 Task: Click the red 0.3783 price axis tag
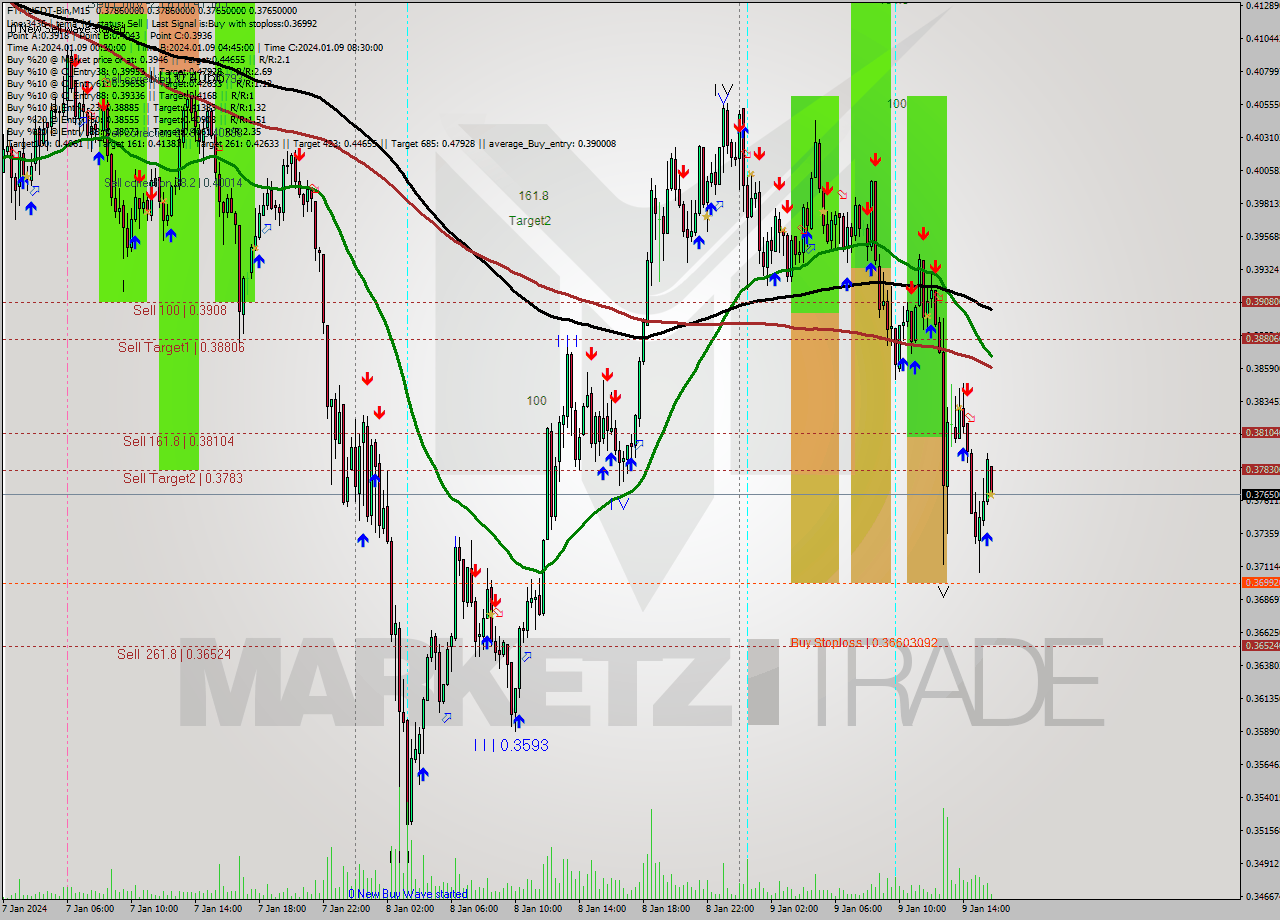tap(1260, 469)
